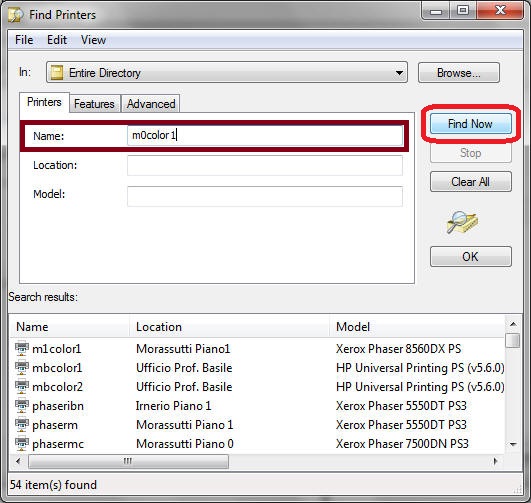
Task: Click the phaserm printer icon
Action: coord(22,424)
